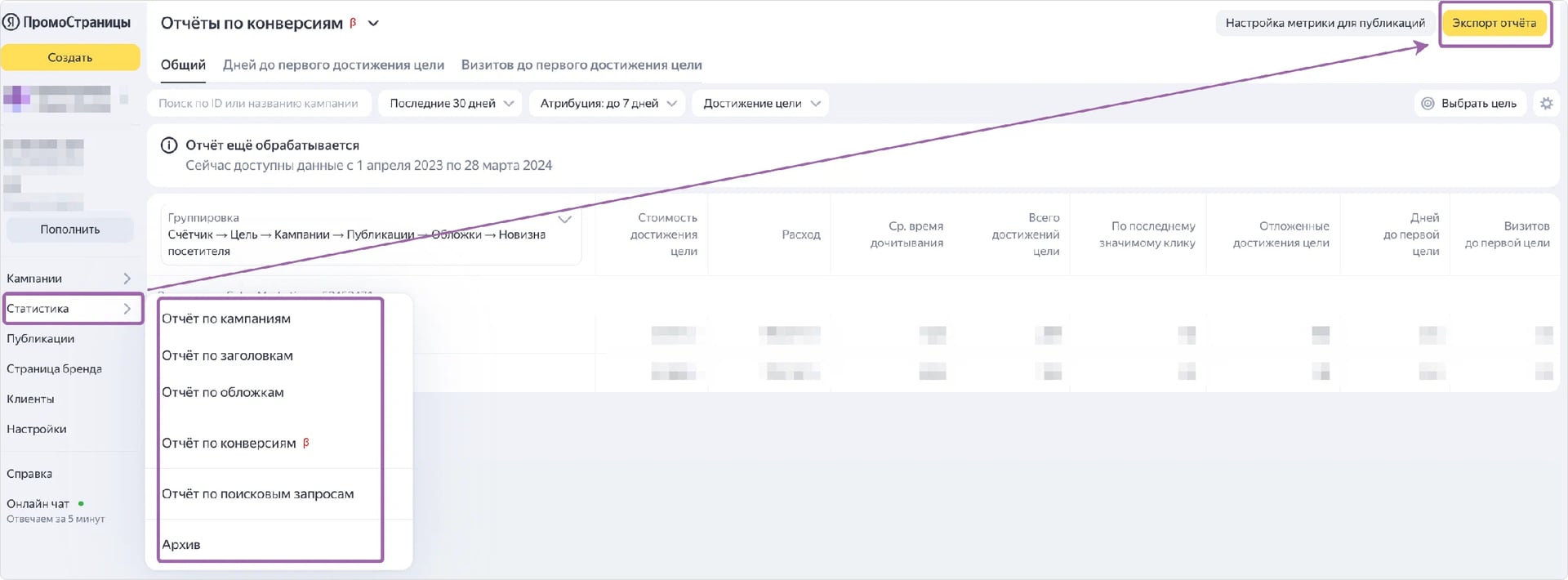Click the info icon beside report notice
The height and width of the screenshot is (580, 1568).
coord(169,145)
